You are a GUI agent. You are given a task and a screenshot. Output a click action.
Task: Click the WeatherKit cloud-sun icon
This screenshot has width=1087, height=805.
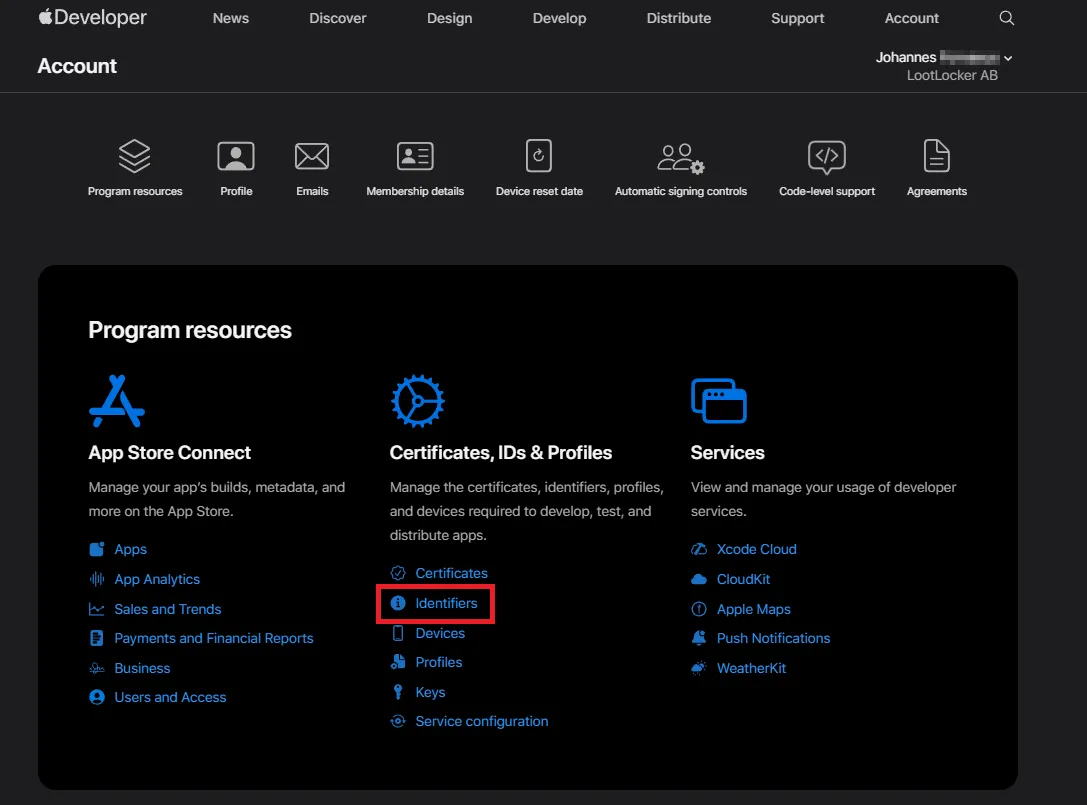pos(699,668)
